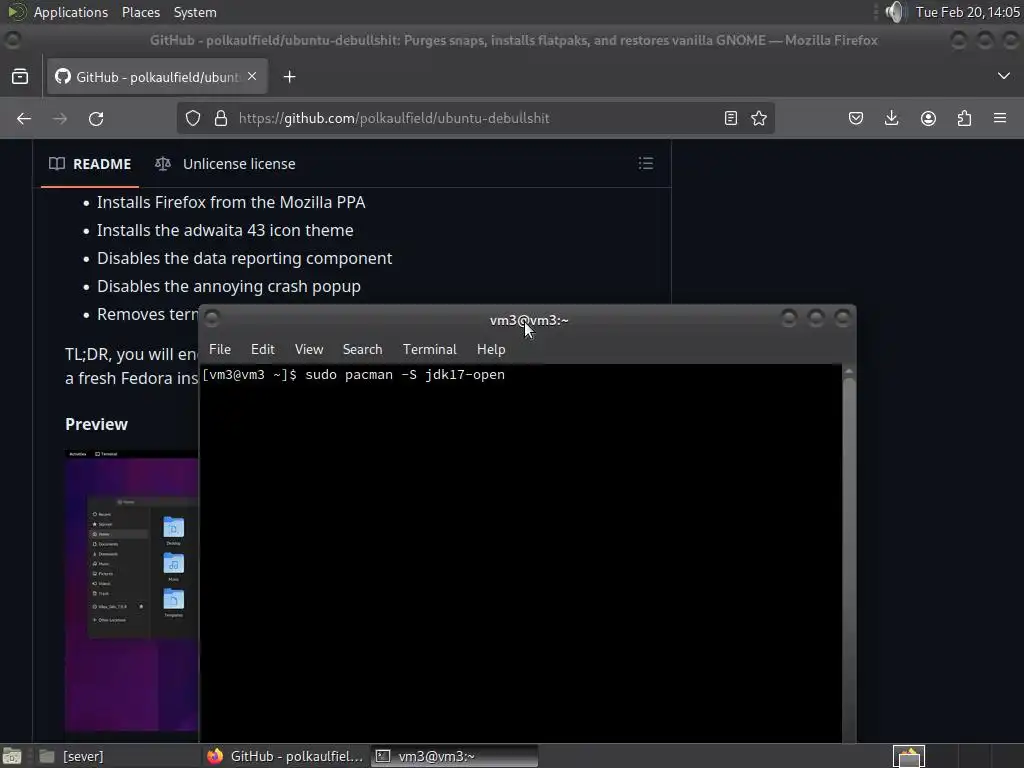Open the README outline list icon
Viewport: 1024px width, 768px height.
[x=646, y=163]
